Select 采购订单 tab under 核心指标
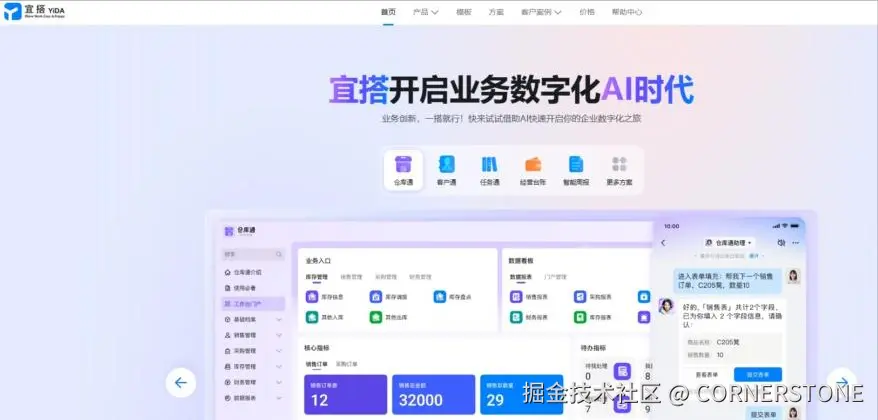Image resolution: width=878 pixels, height=420 pixels. [x=347, y=363]
